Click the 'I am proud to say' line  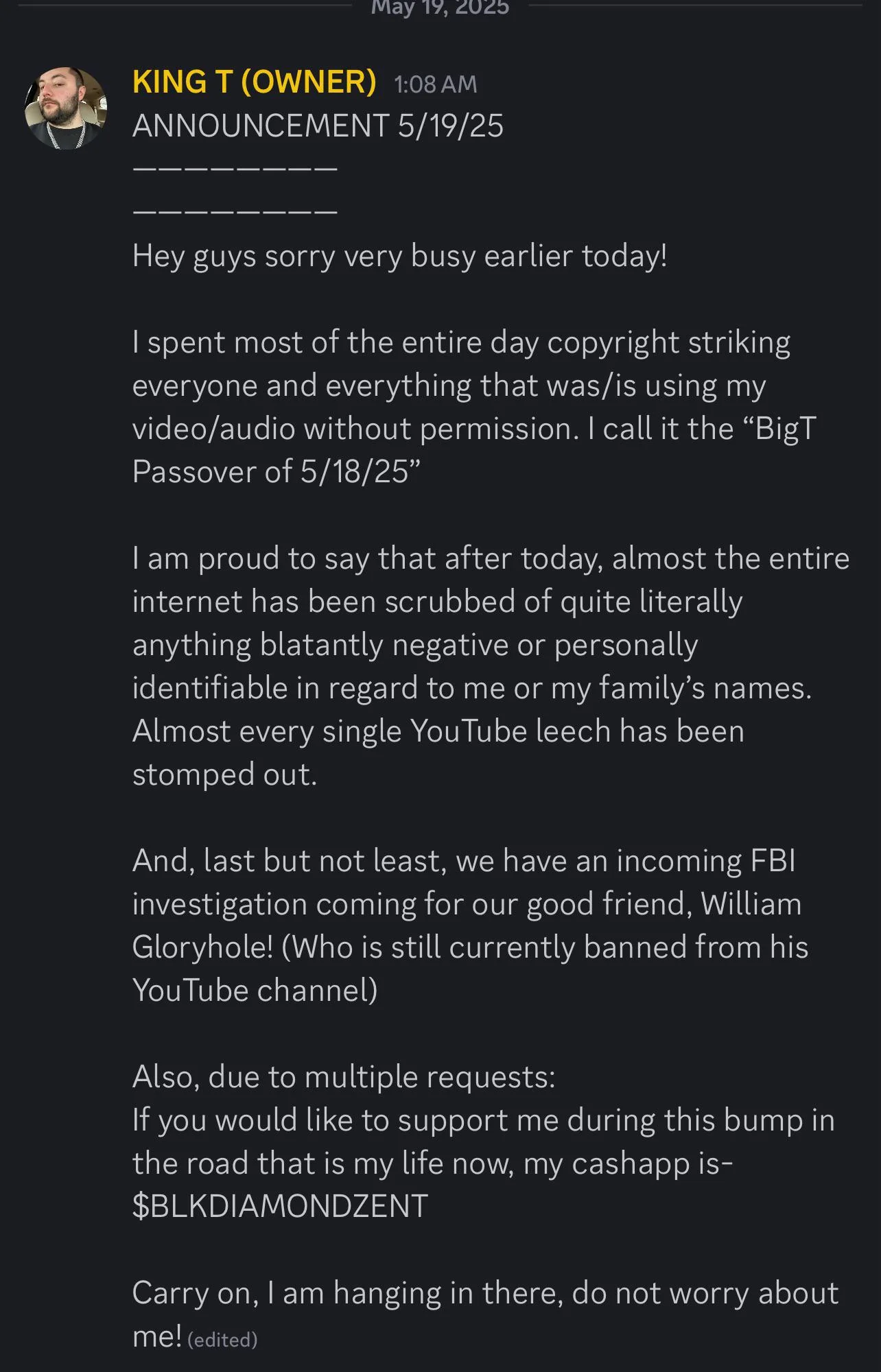pyautogui.click(x=491, y=559)
